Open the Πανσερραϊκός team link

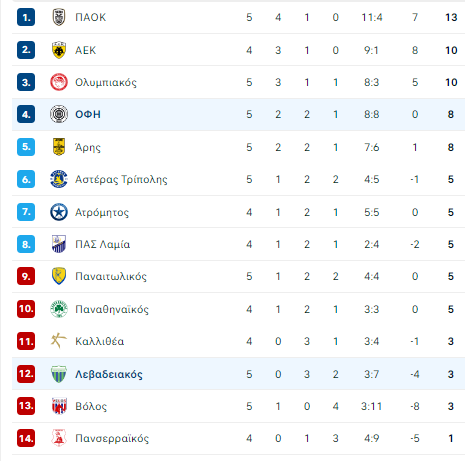[112, 438]
